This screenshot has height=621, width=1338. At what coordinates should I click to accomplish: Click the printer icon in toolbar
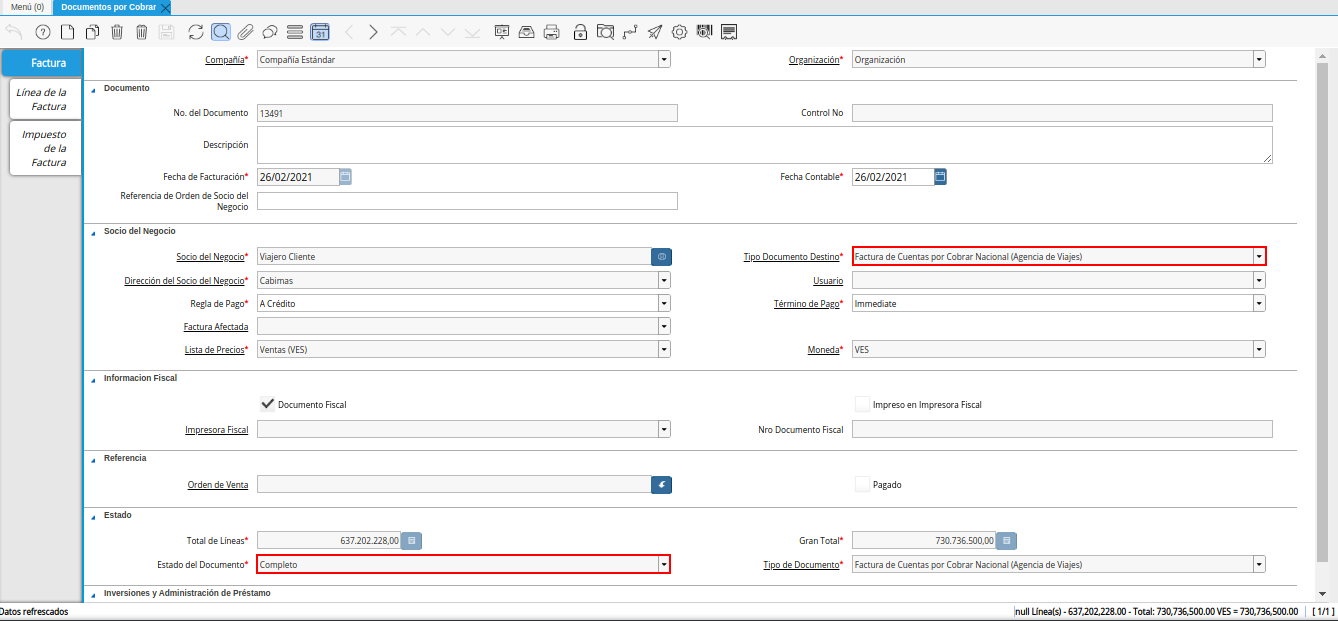pos(551,32)
